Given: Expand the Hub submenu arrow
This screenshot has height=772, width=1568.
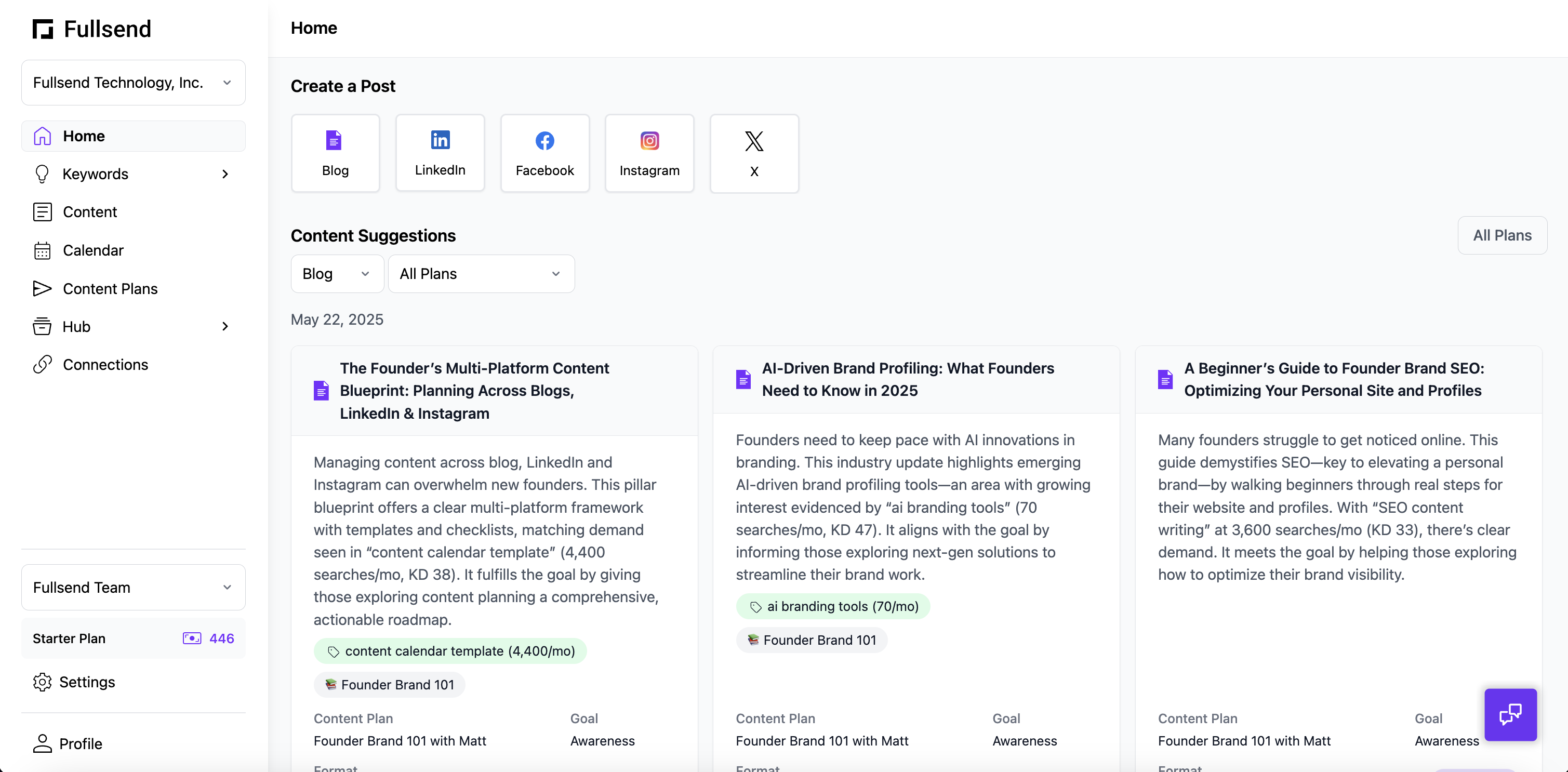Looking at the screenshot, I should [225, 326].
